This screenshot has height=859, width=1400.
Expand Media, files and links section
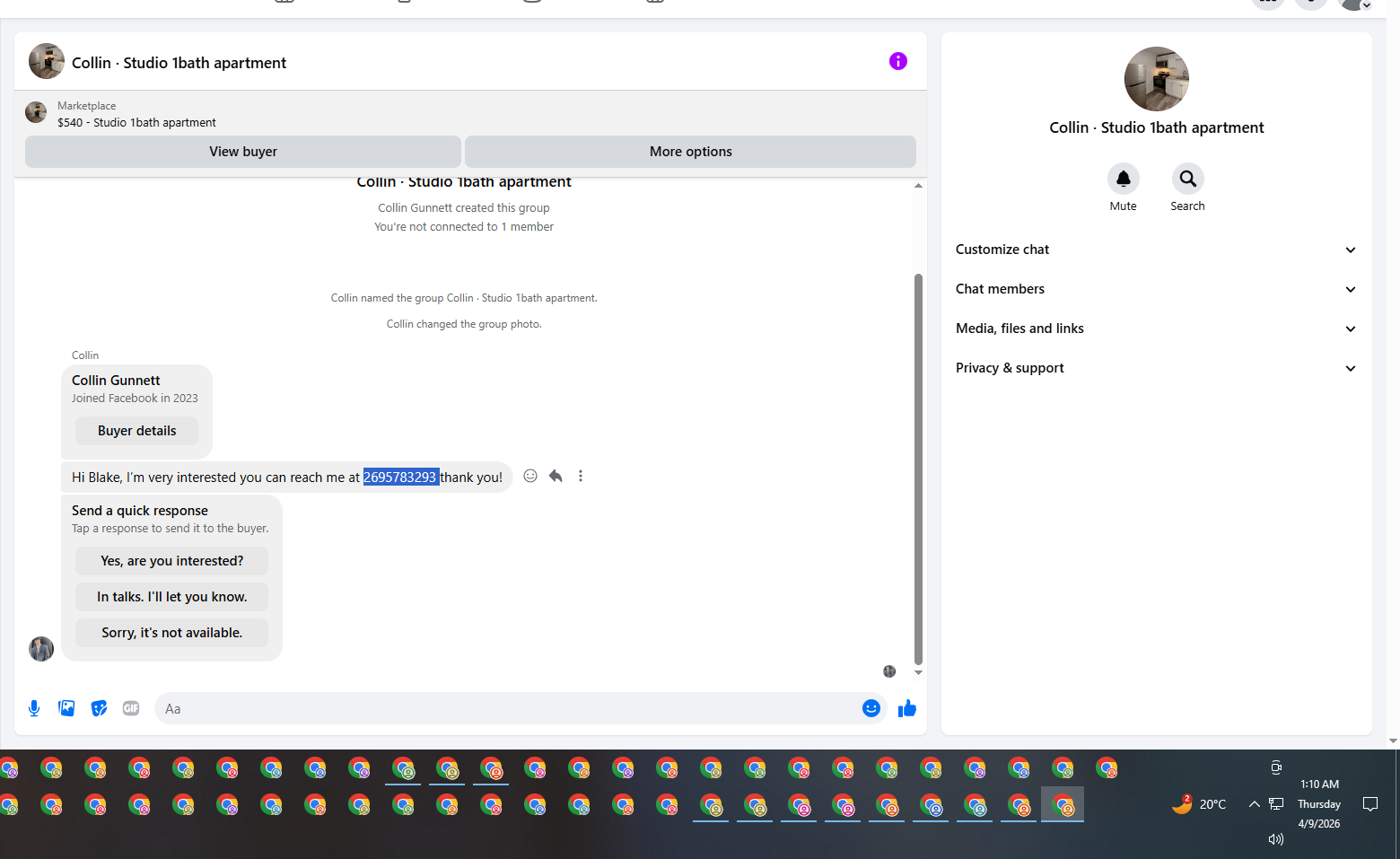click(1156, 329)
